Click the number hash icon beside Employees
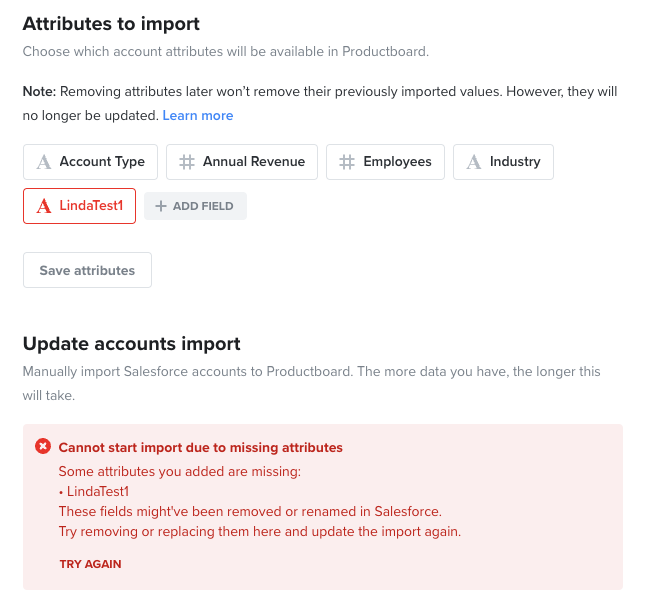 (x=347, y=162)
